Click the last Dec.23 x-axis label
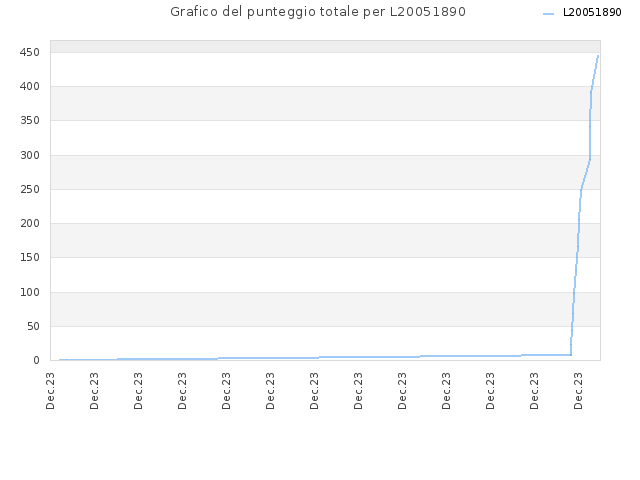640x480 pixels. (578, 391)
